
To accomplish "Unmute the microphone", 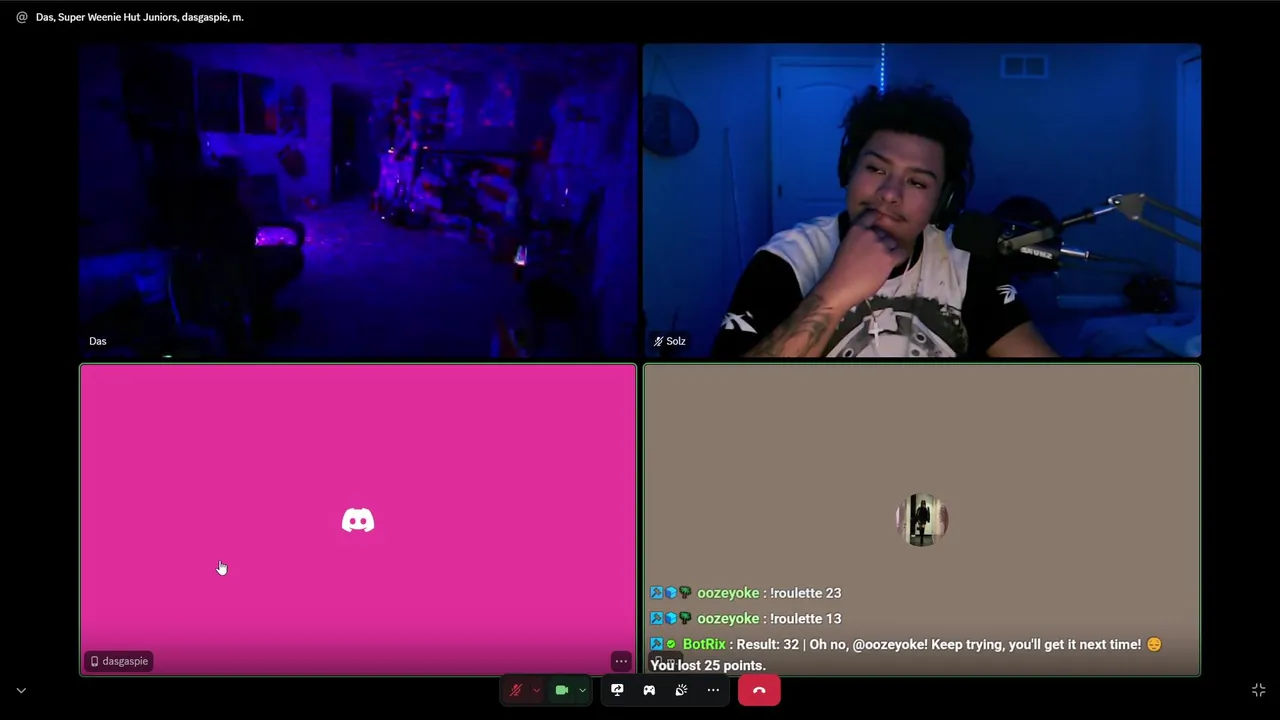I will click(516, 690).
